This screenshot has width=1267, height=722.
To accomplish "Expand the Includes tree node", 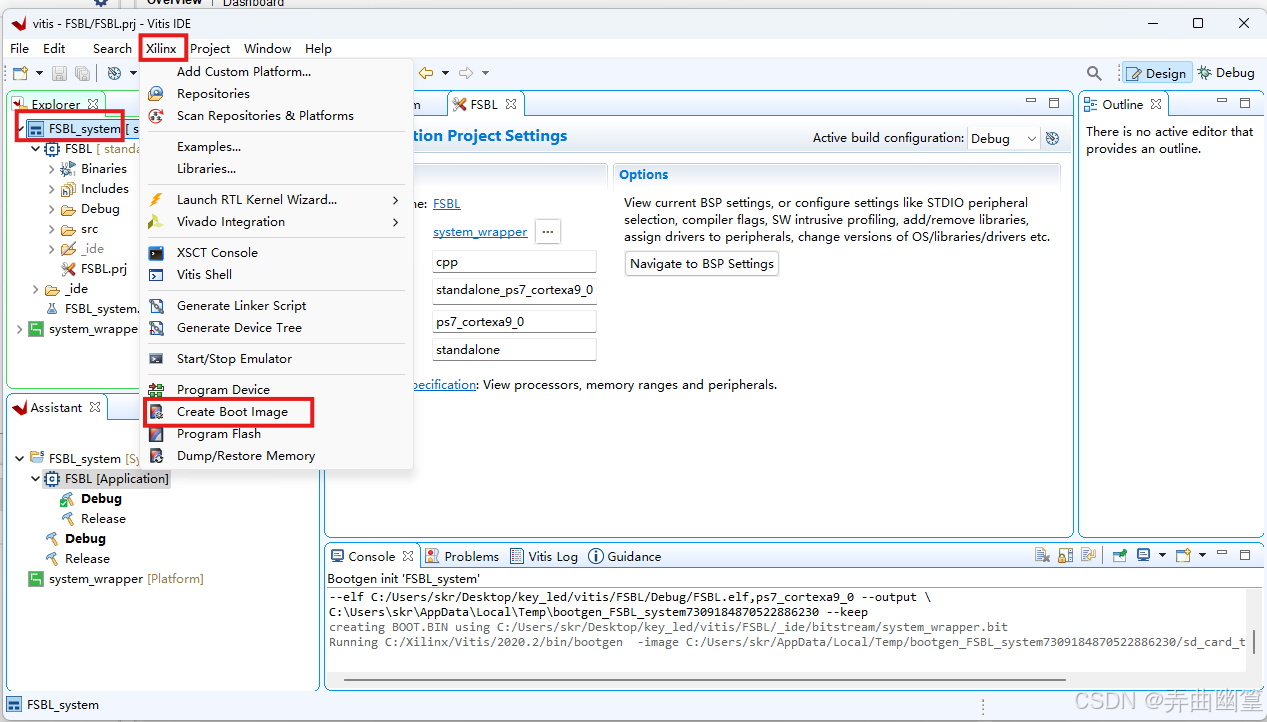I will pyautogui.click(x=52, y=189).
